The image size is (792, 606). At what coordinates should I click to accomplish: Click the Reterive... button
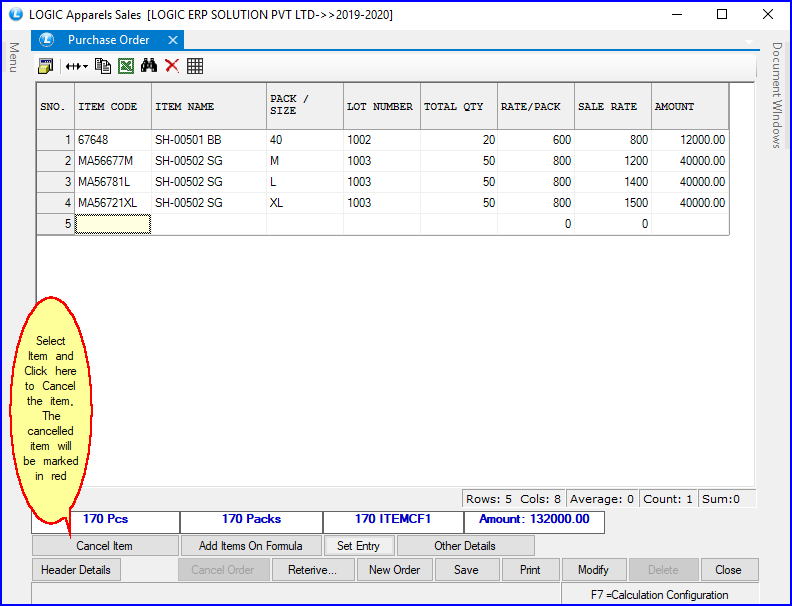click(x=313, y=570)
